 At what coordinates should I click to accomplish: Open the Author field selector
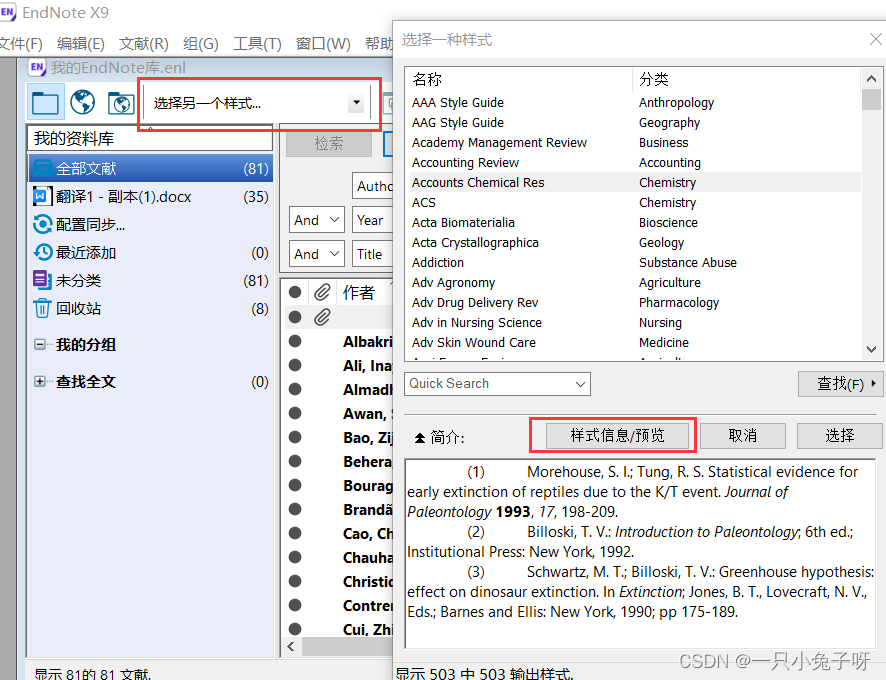372,186
